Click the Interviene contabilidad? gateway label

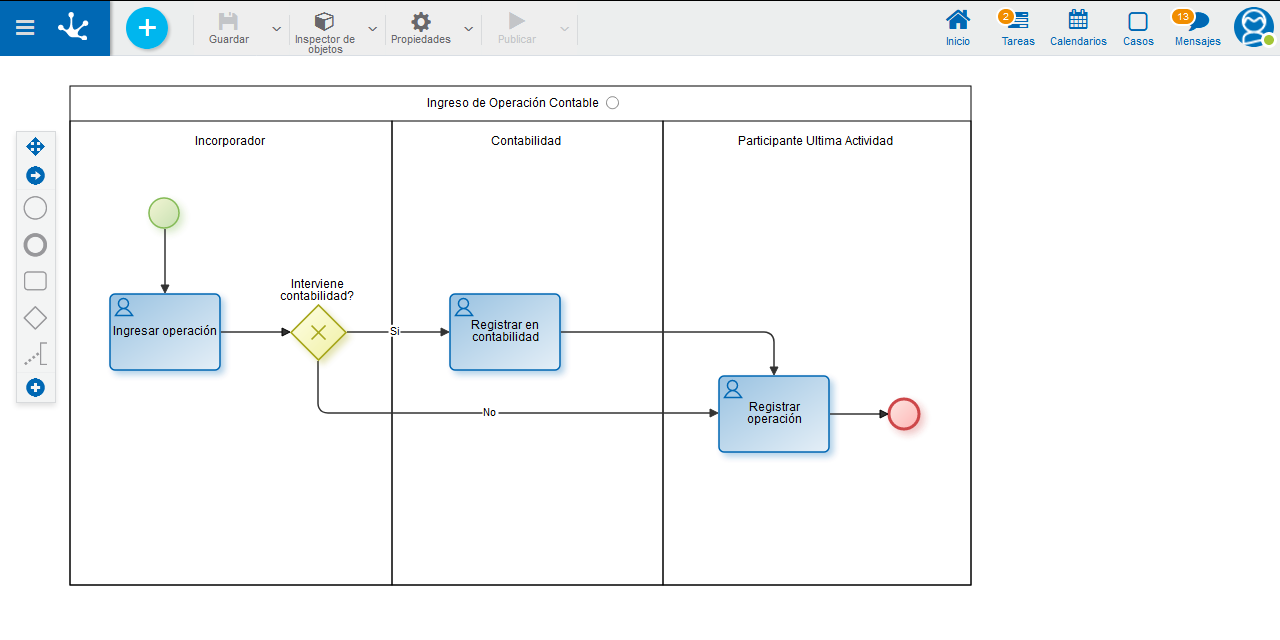[317, 290]
